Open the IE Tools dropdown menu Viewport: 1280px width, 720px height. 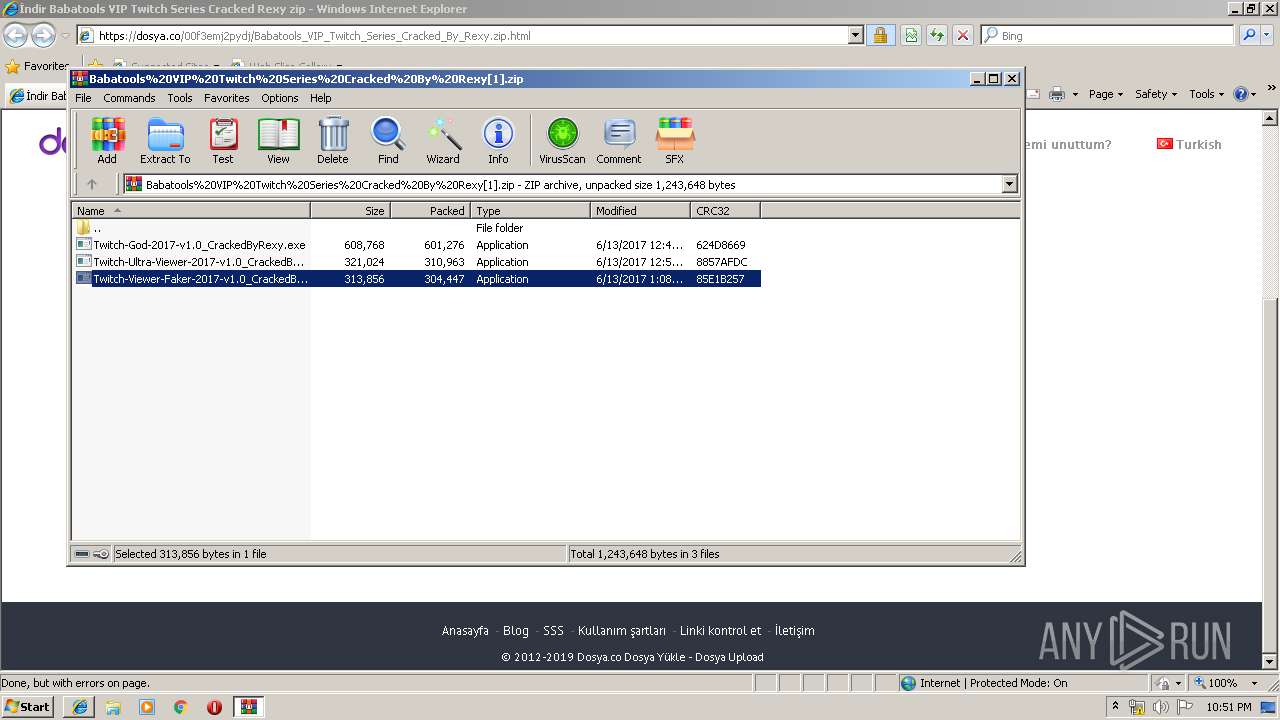1207,94
